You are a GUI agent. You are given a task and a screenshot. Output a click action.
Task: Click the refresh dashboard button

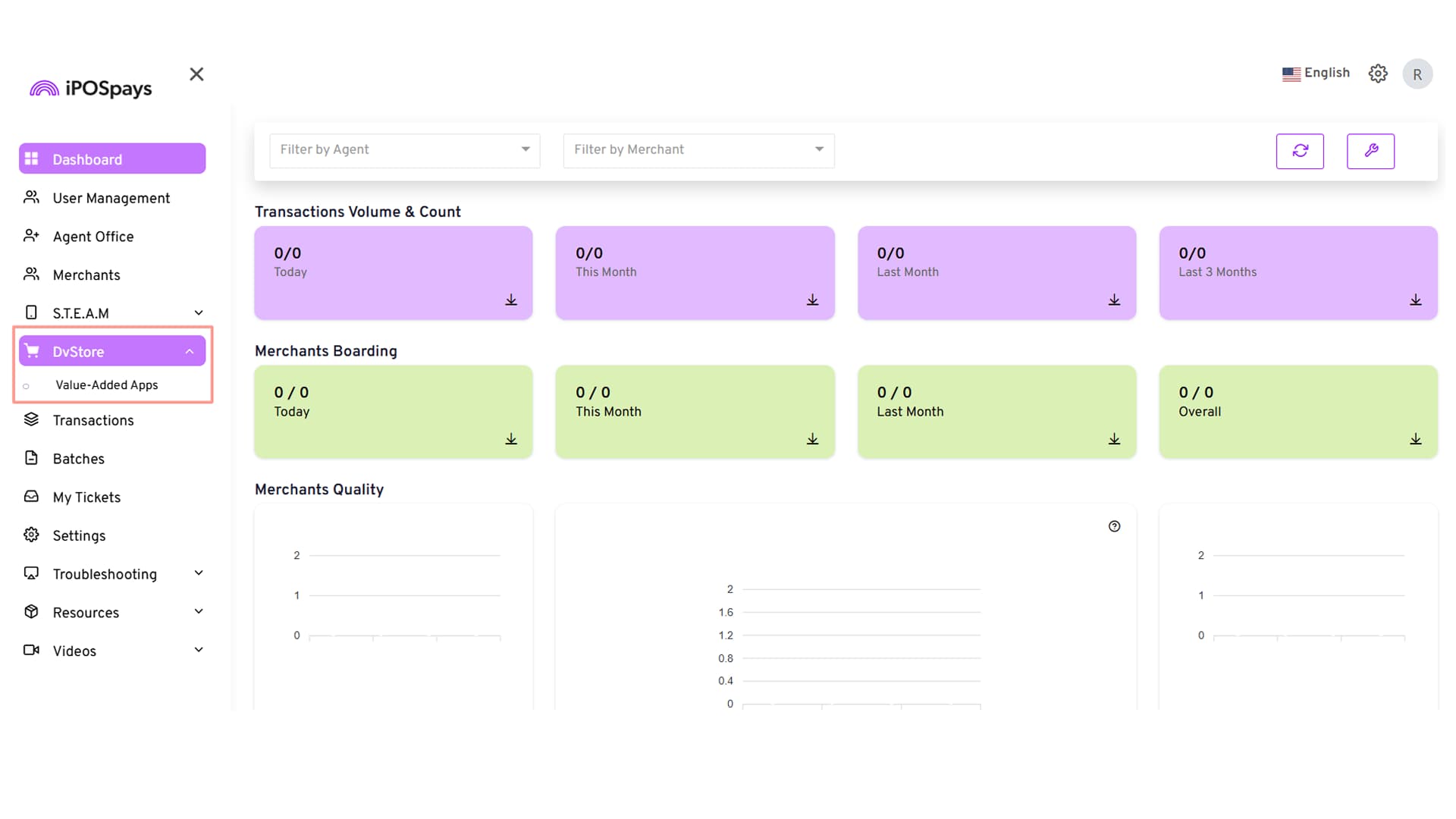pos(1300,151)
